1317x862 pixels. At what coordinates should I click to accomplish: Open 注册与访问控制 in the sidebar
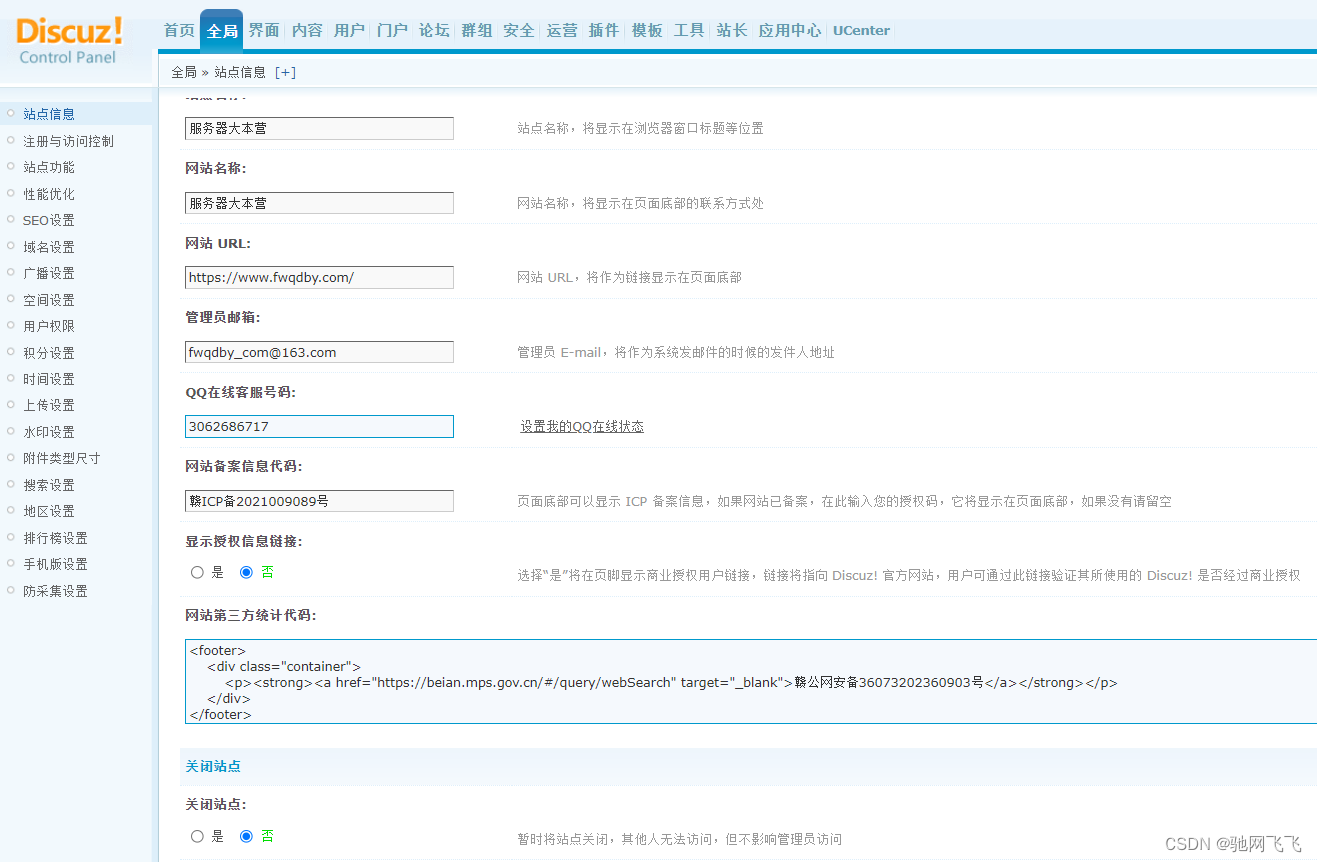pyautogui.click(x=68, y=141)
